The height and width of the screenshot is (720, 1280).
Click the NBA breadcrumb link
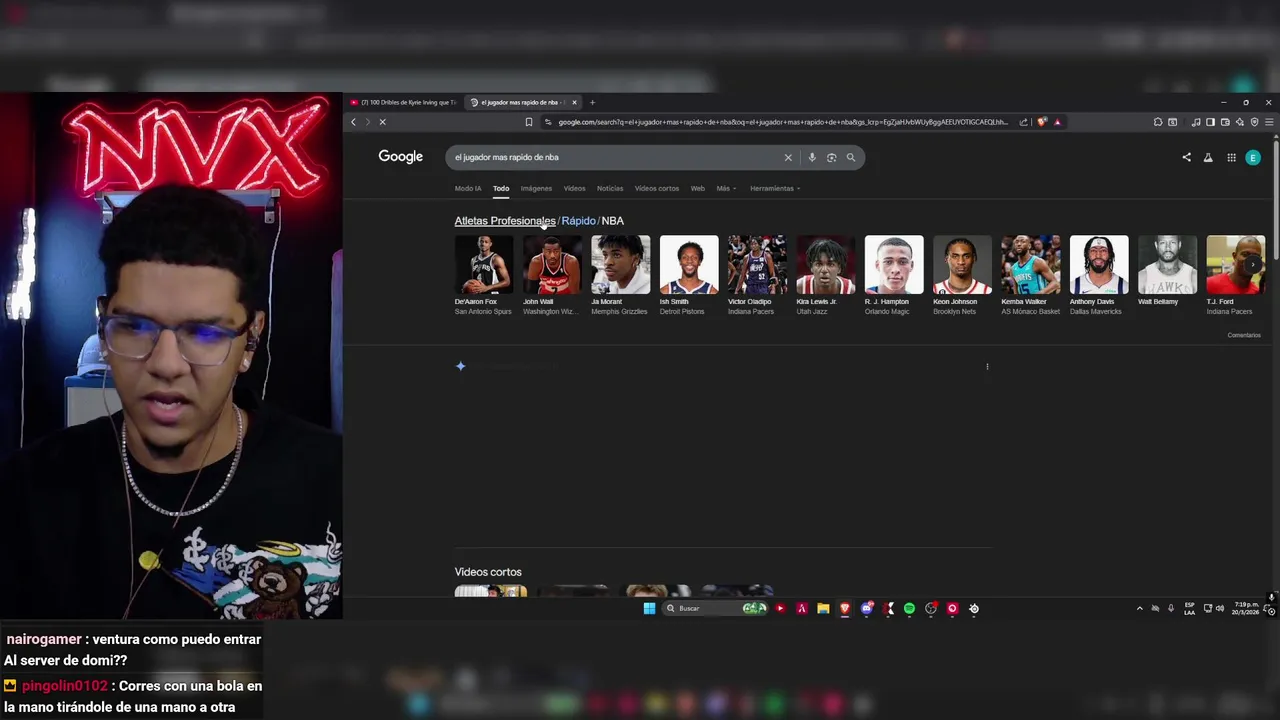[x=612, y=221]
